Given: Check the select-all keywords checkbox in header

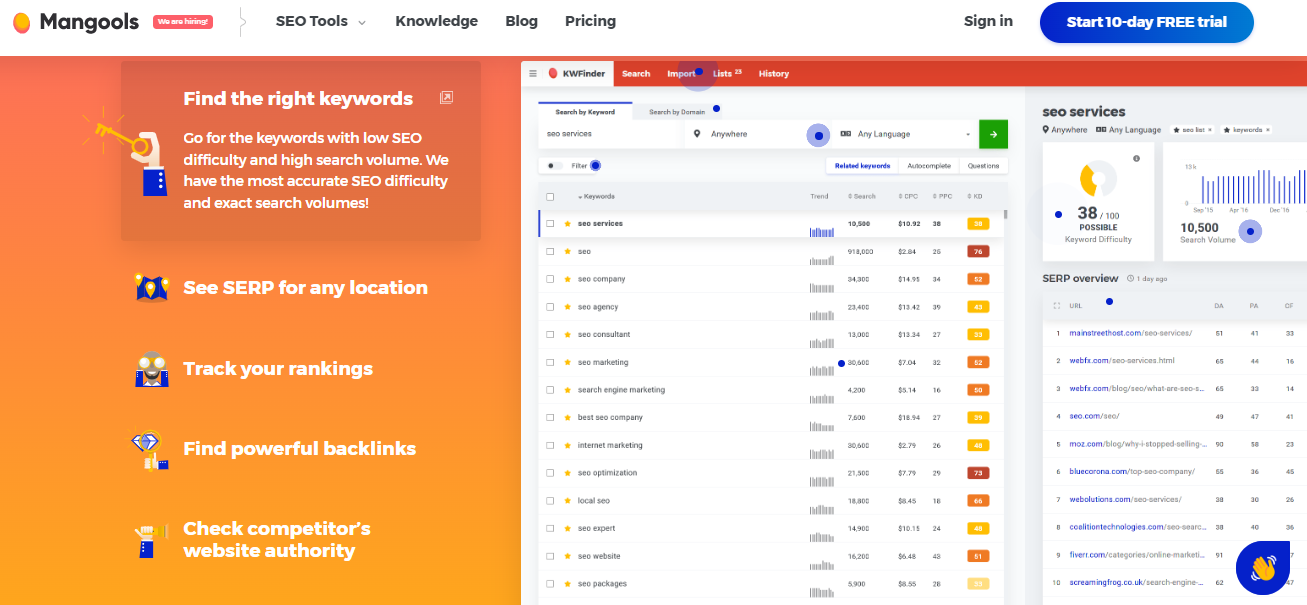Looking at the screenshot, I should pyautogui.click(x=550, y=197).
